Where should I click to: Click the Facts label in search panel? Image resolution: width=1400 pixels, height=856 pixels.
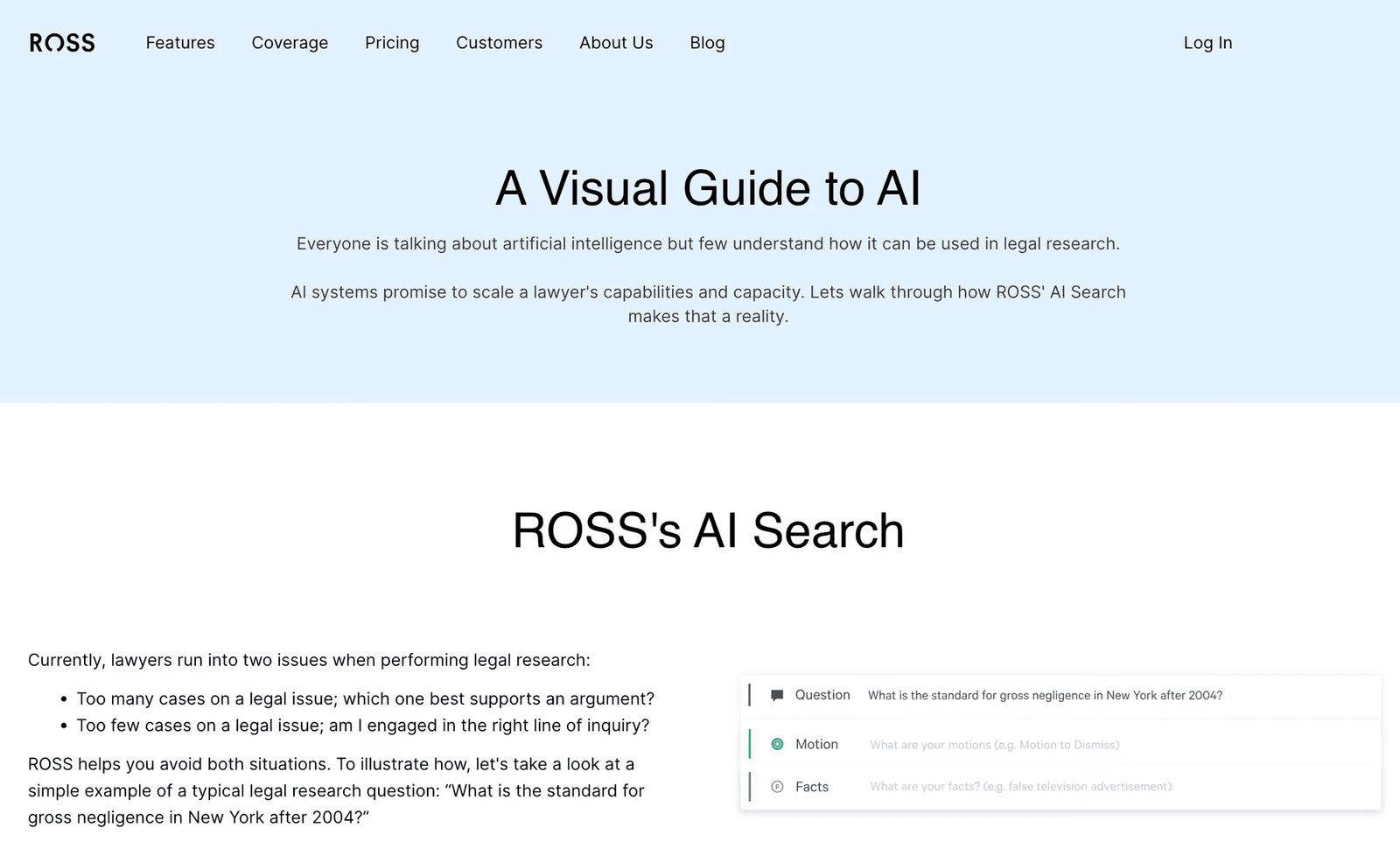point(812,787)
